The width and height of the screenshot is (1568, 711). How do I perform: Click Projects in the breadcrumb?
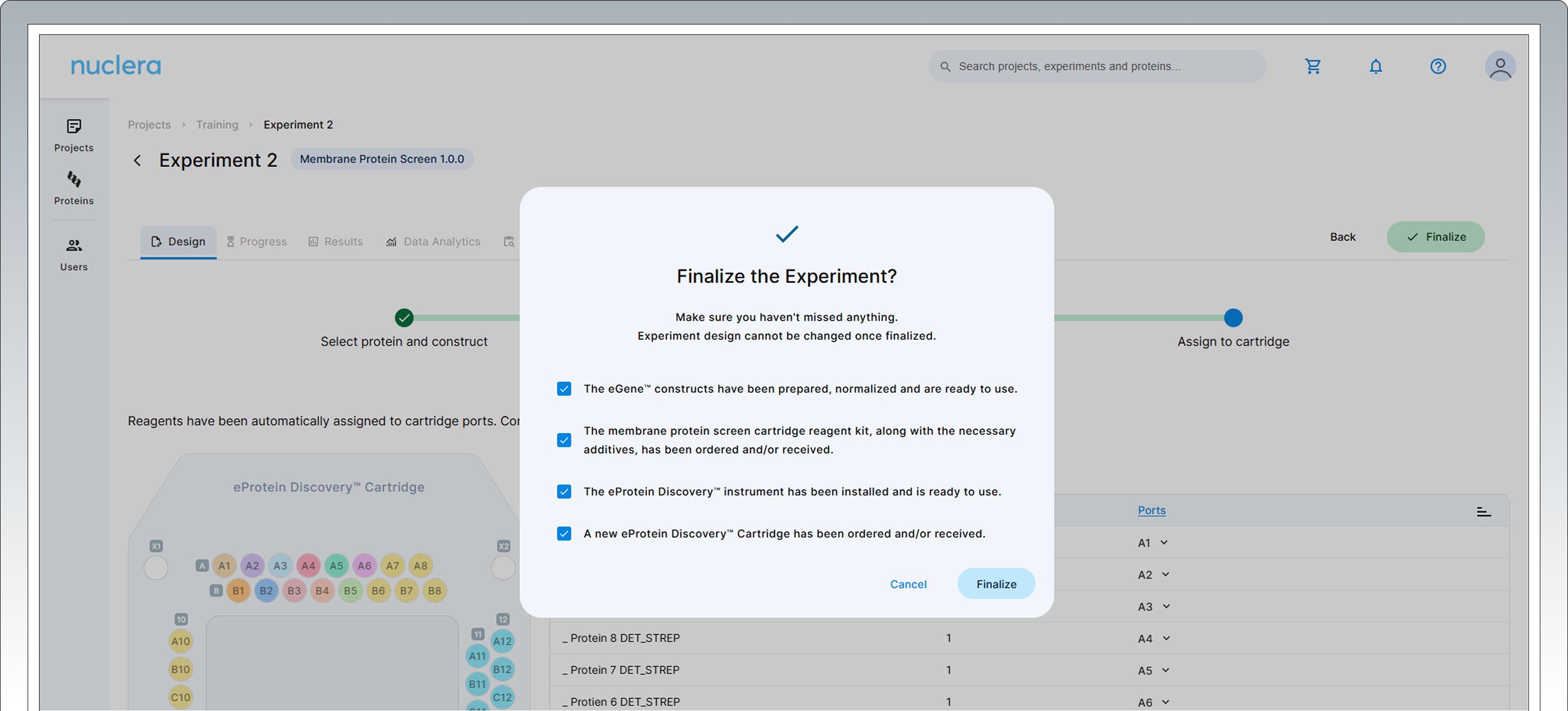tap(149, 125)
